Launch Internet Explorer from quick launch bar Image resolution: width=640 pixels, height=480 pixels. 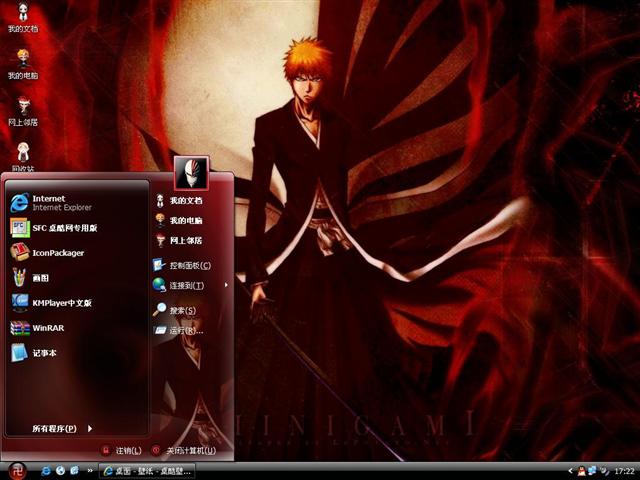(x=46, y=471)
